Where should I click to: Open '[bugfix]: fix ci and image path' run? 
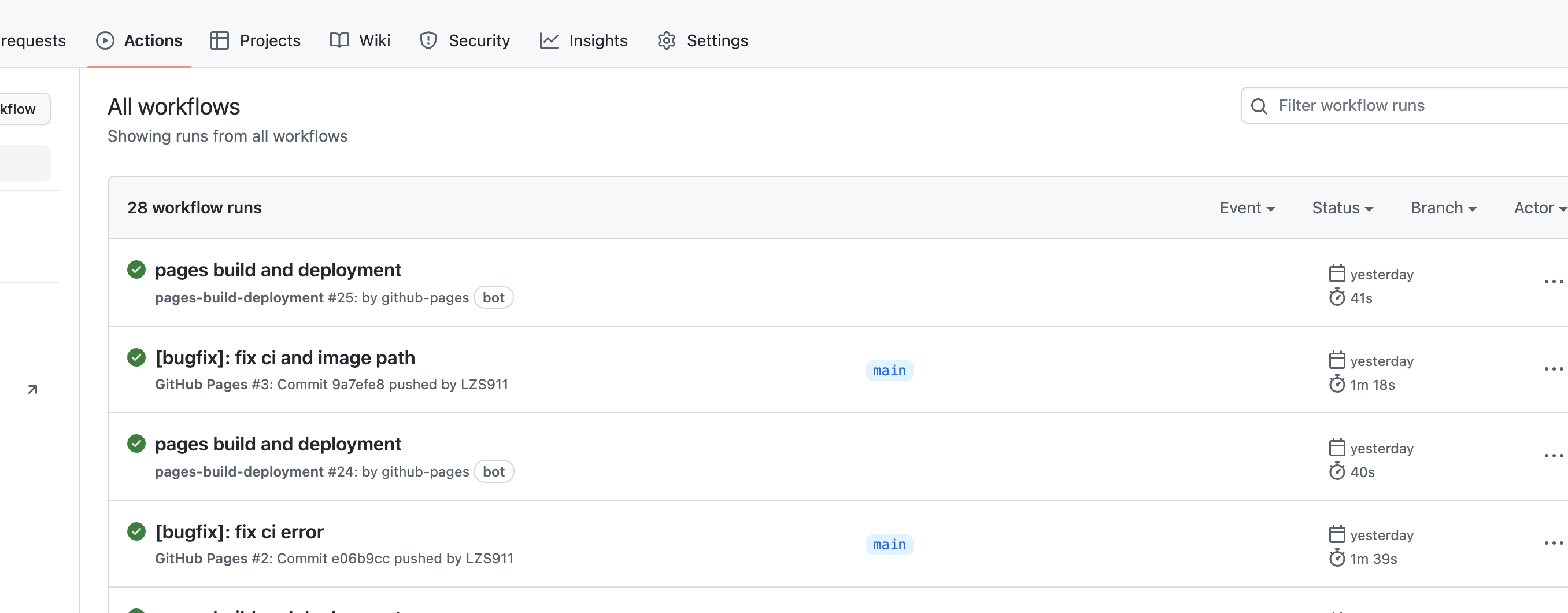(x=285, y=357)
